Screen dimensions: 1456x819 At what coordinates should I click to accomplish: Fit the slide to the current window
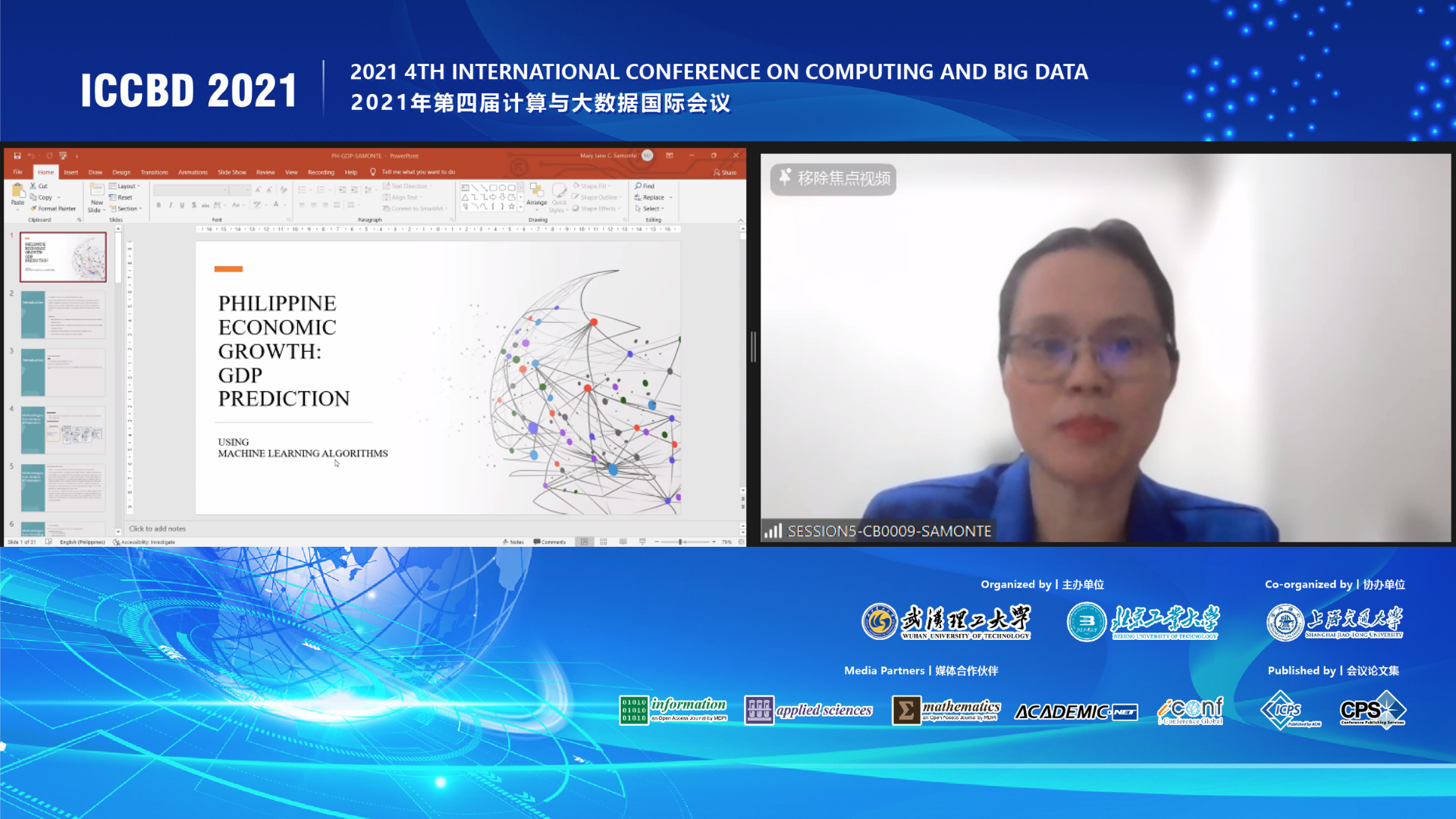[740, 541]
